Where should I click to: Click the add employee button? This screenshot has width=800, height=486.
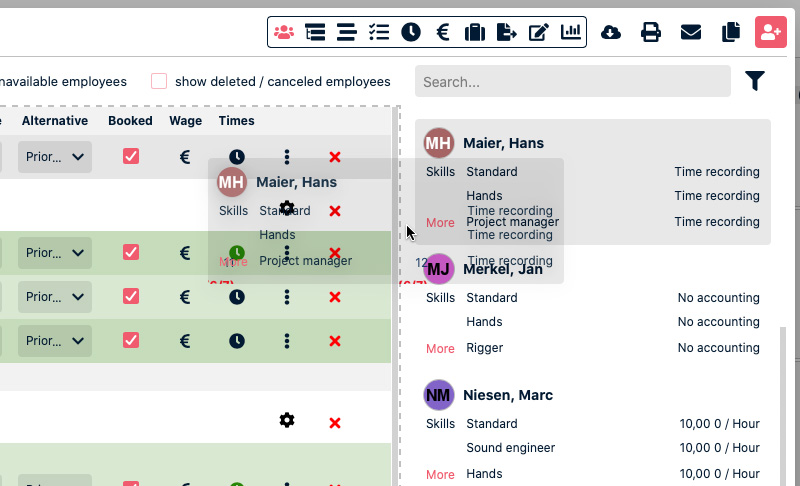click(x=771, y=32)
